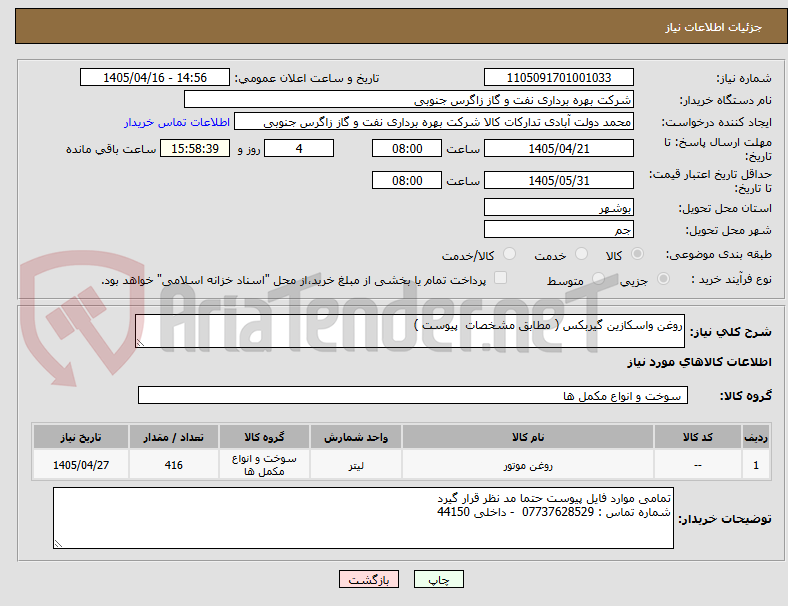Toggle the treasury bonds payment checkbox
Screen dimensions: 788x606
(x=501, y=278)
